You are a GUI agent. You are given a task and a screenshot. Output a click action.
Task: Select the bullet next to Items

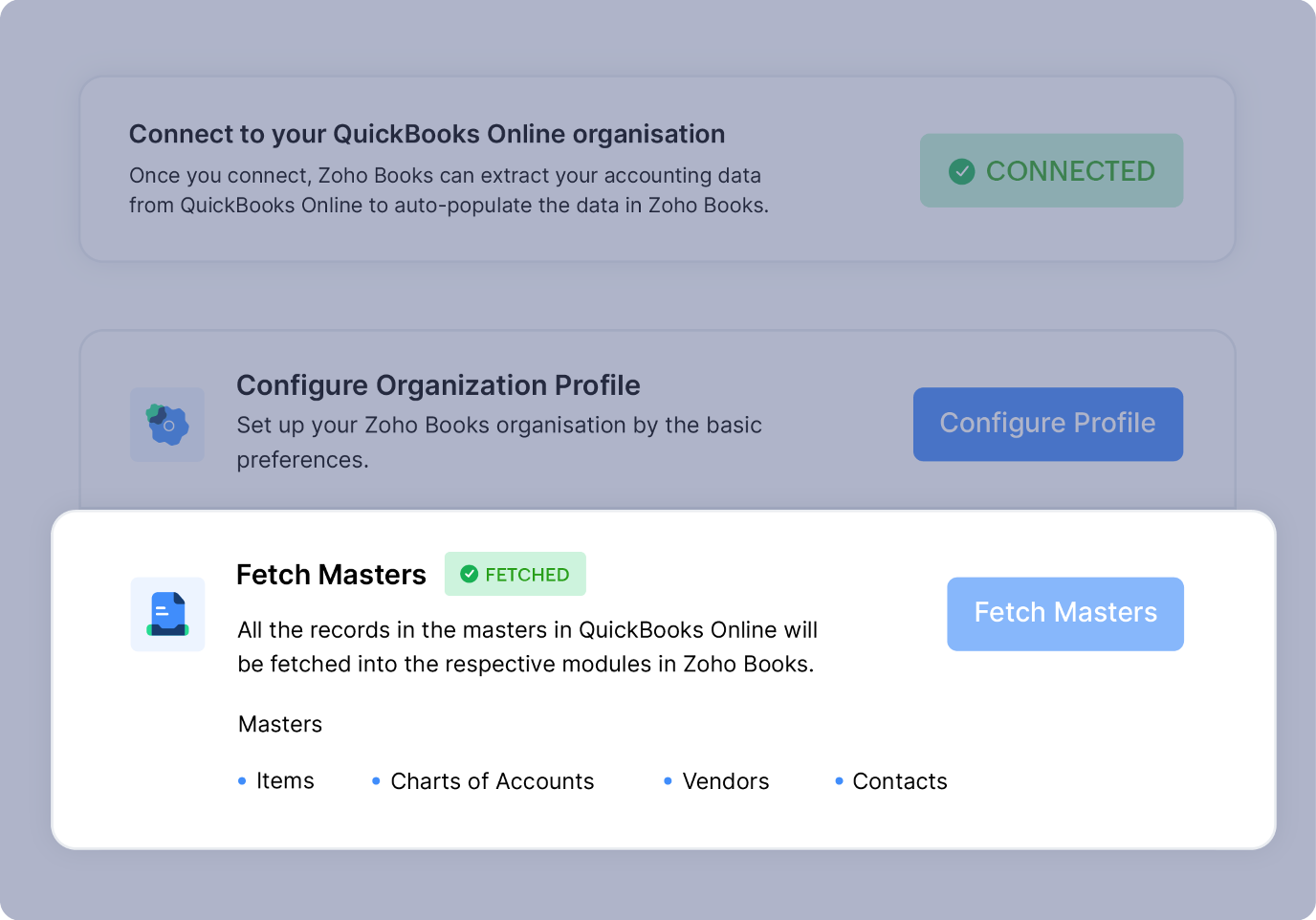[x=240, y=781]
